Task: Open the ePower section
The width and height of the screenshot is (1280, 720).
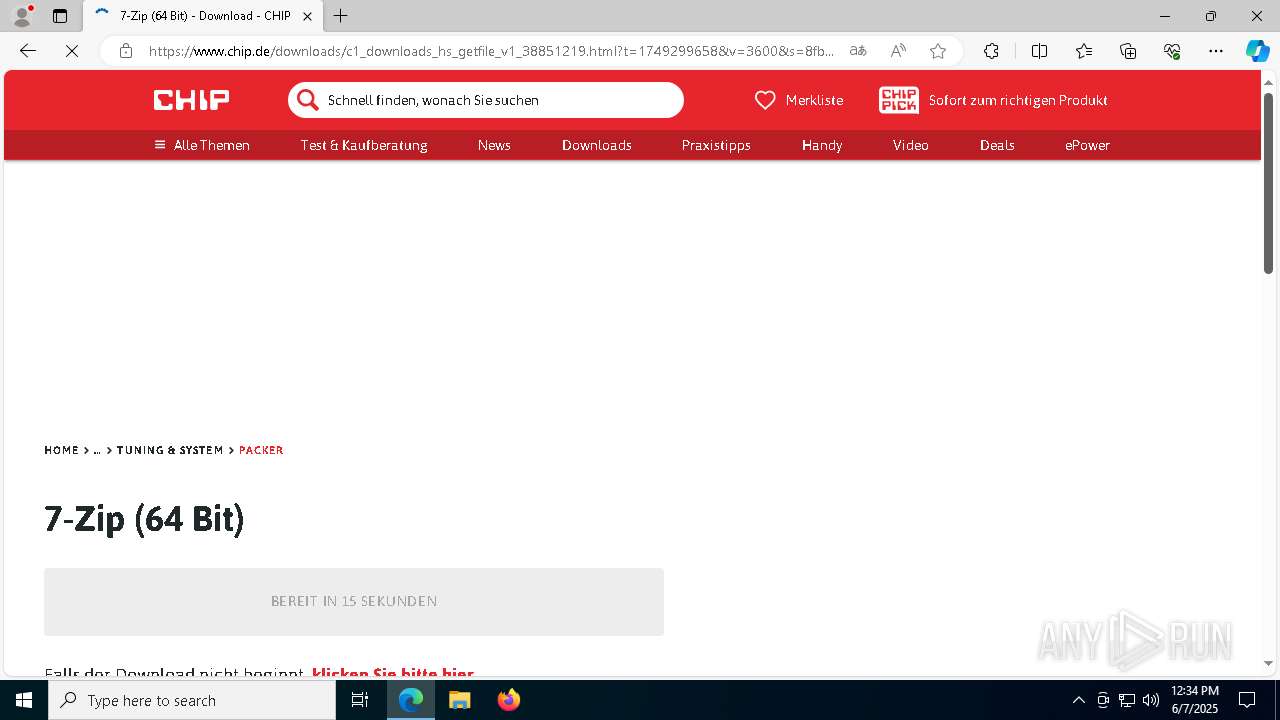Action: coord(1087,145)
